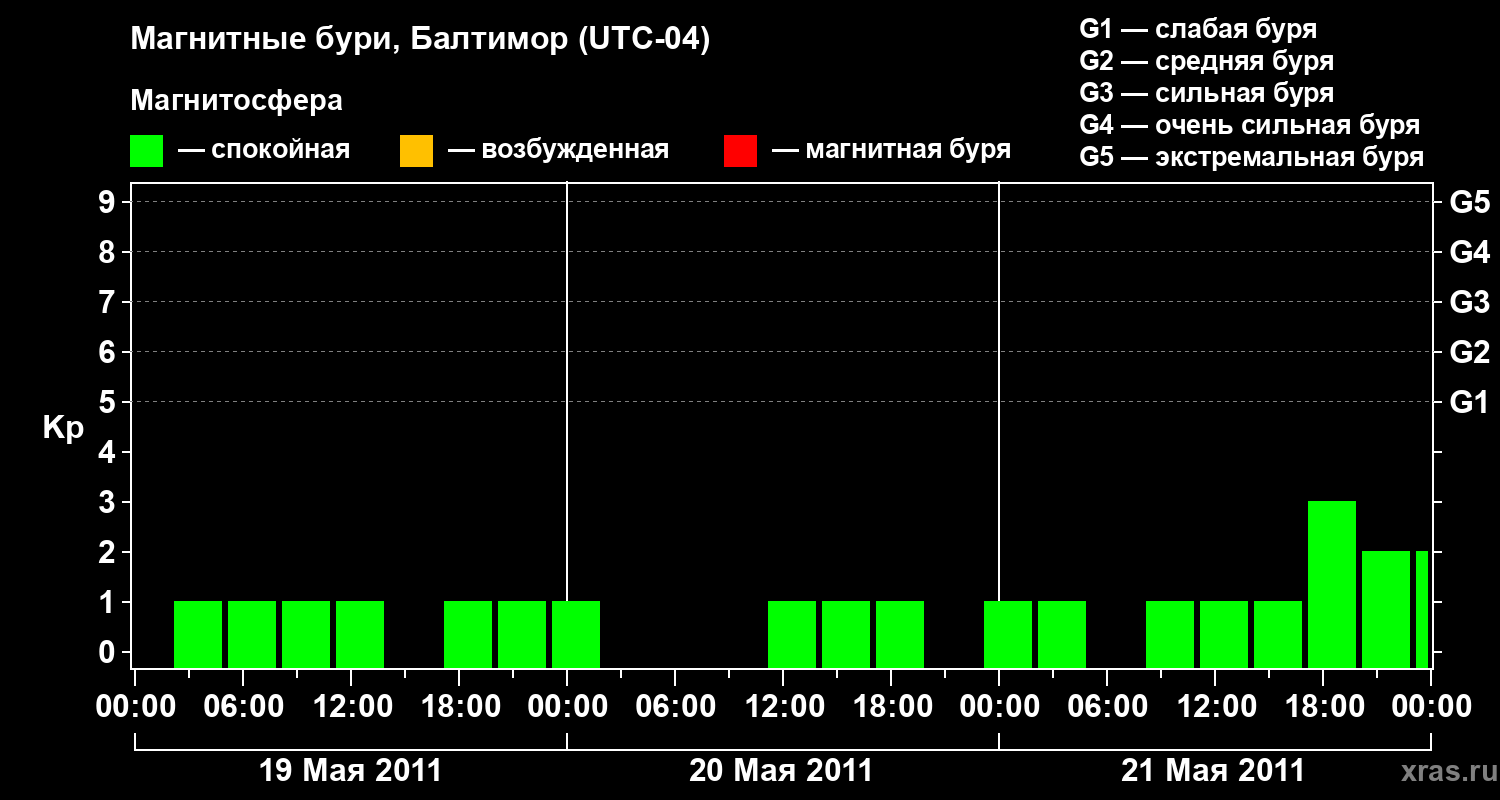The height and width of the screenshot is (800, 1500).
Task: Click the 12:00 time label above 19 May
Action: (x=351, y=707)
